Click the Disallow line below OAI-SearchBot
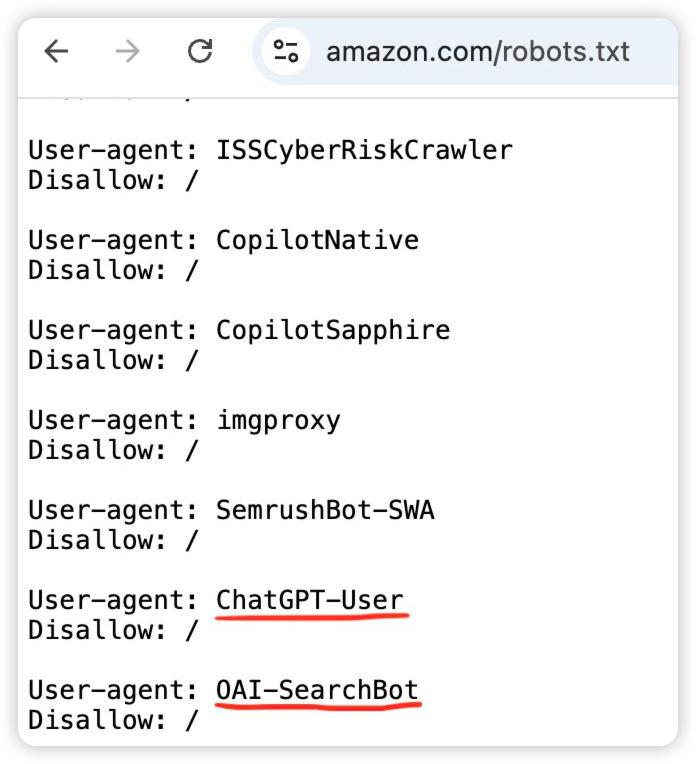 [113, 720]
